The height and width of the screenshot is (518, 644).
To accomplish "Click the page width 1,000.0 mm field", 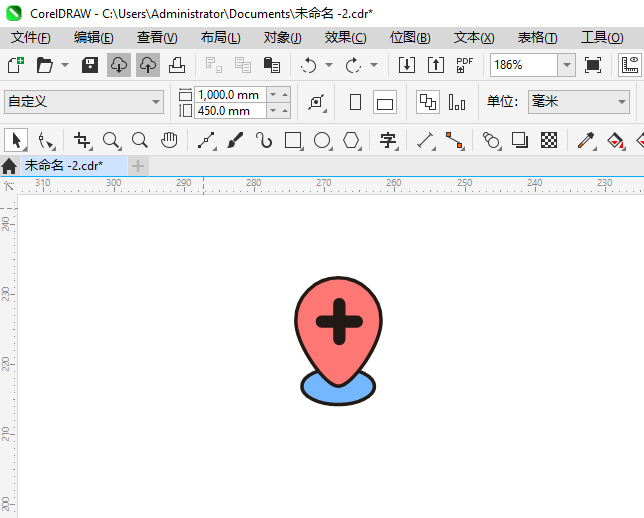I will pos(230,95).
